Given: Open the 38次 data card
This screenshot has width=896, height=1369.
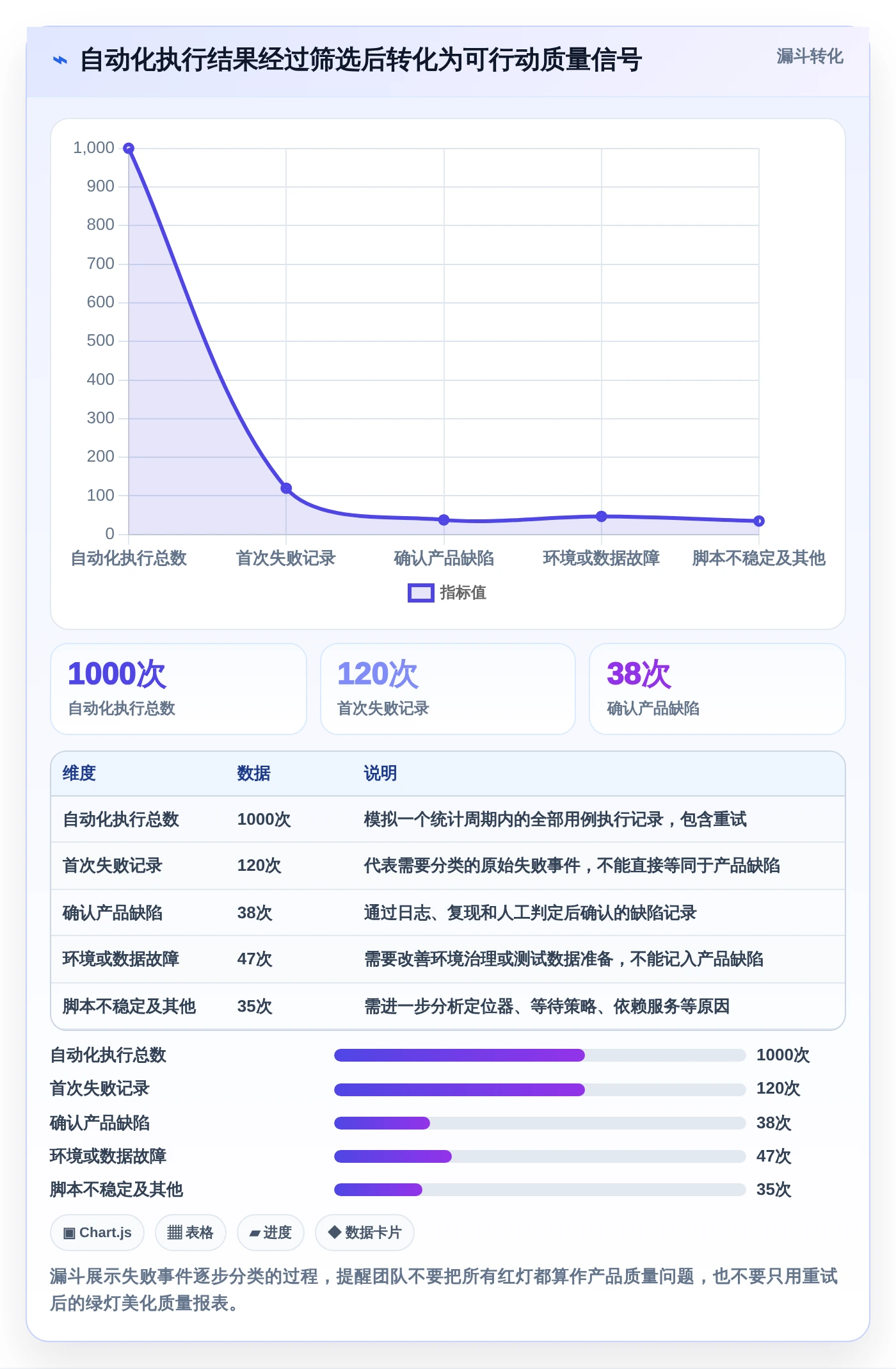Looking at the screenshot, I should pyautogui.click(x=717, y=689).
